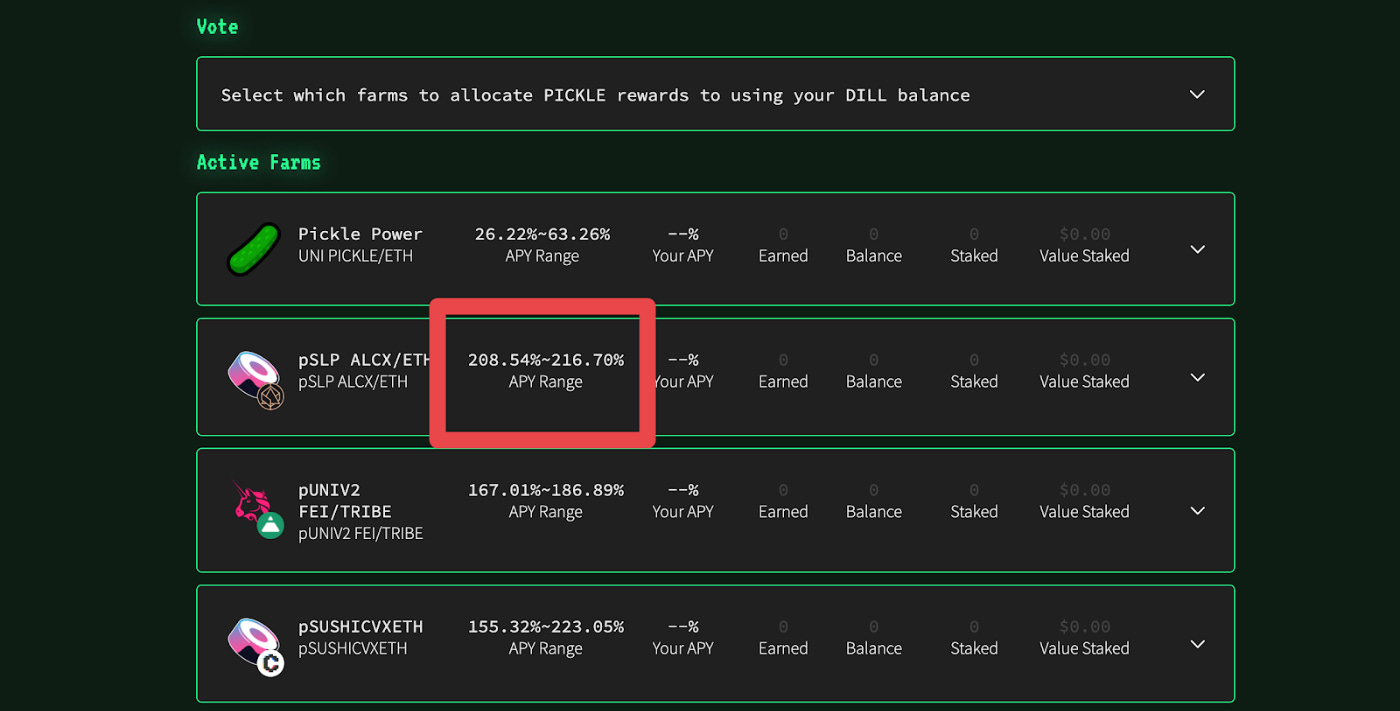Select the Active Farms heading
Viewport: 1400px width, 711px height.
coord(258,161)
